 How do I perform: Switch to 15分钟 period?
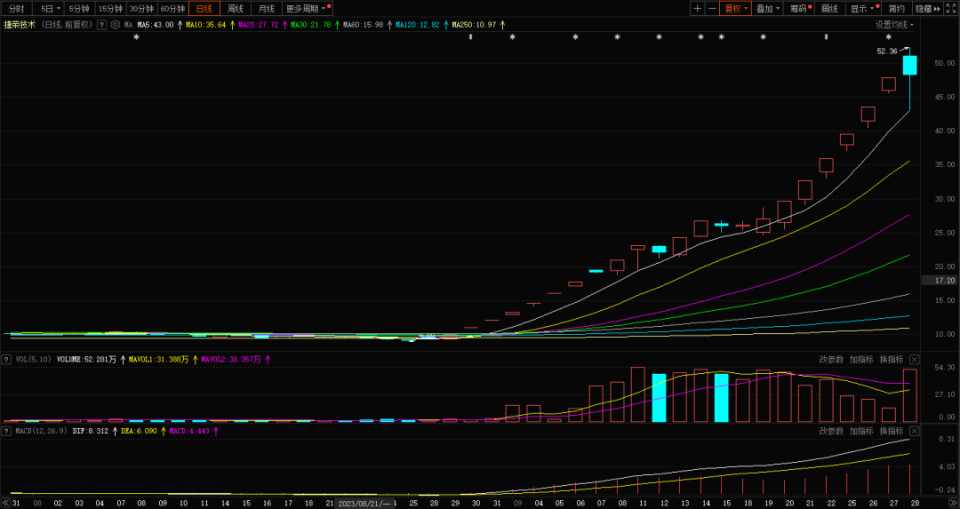point(110,9)
